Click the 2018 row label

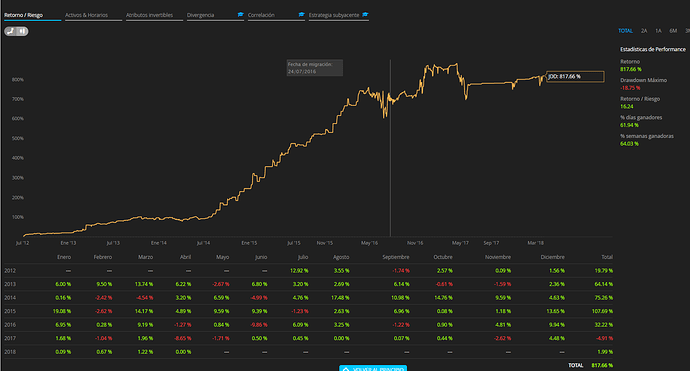(10, 352)
